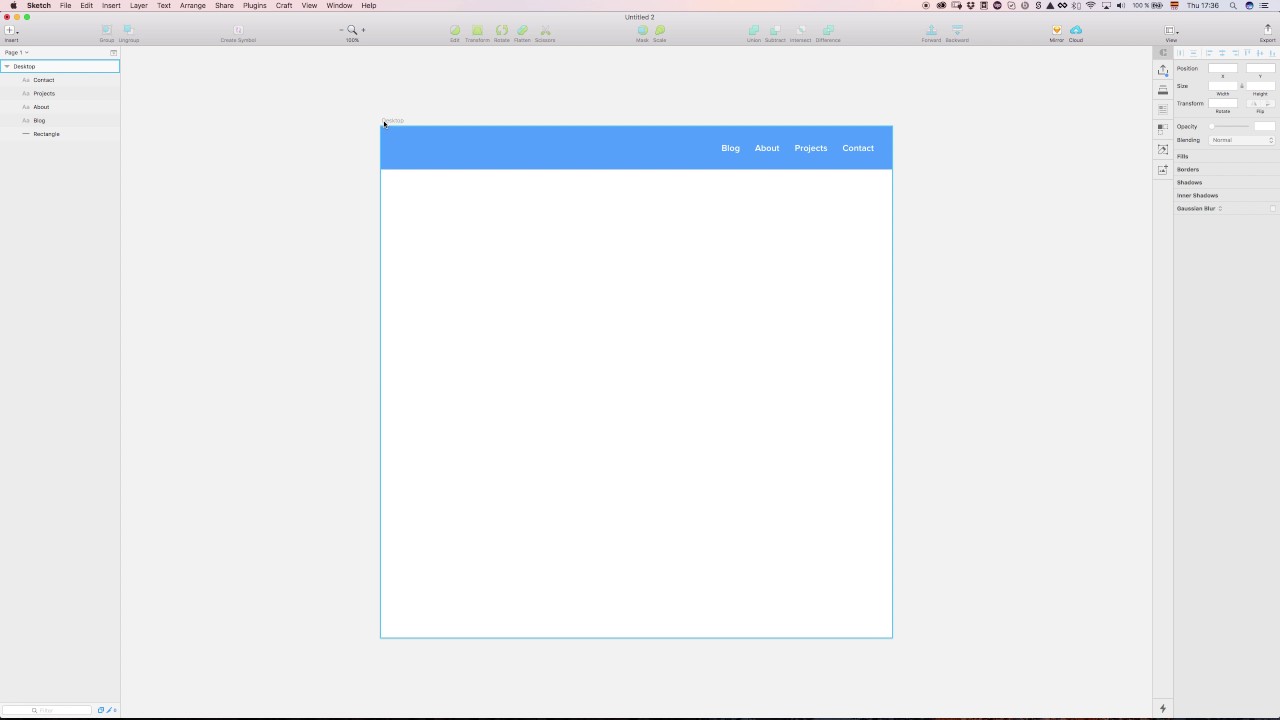Open the Apple menu

pyautogui.click(x=13, y=5)
